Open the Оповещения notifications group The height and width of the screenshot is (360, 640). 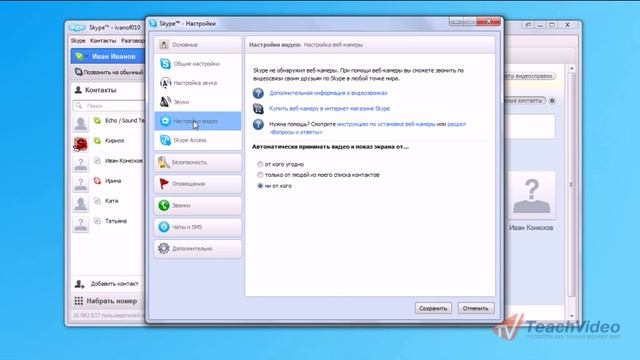click(198, 184)
